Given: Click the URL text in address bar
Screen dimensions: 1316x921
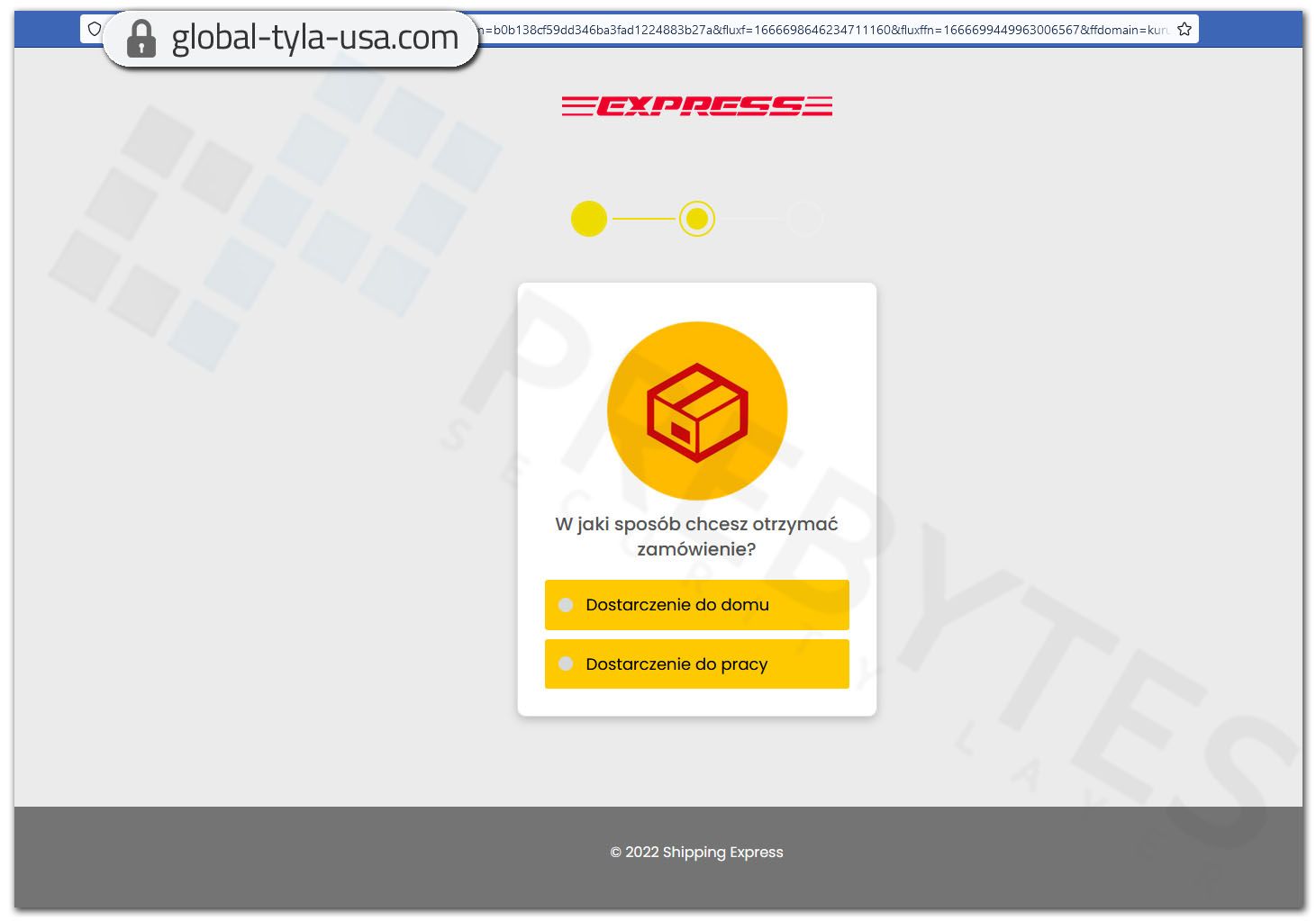Looking at the screenshot, I should [x=824, y=30].
